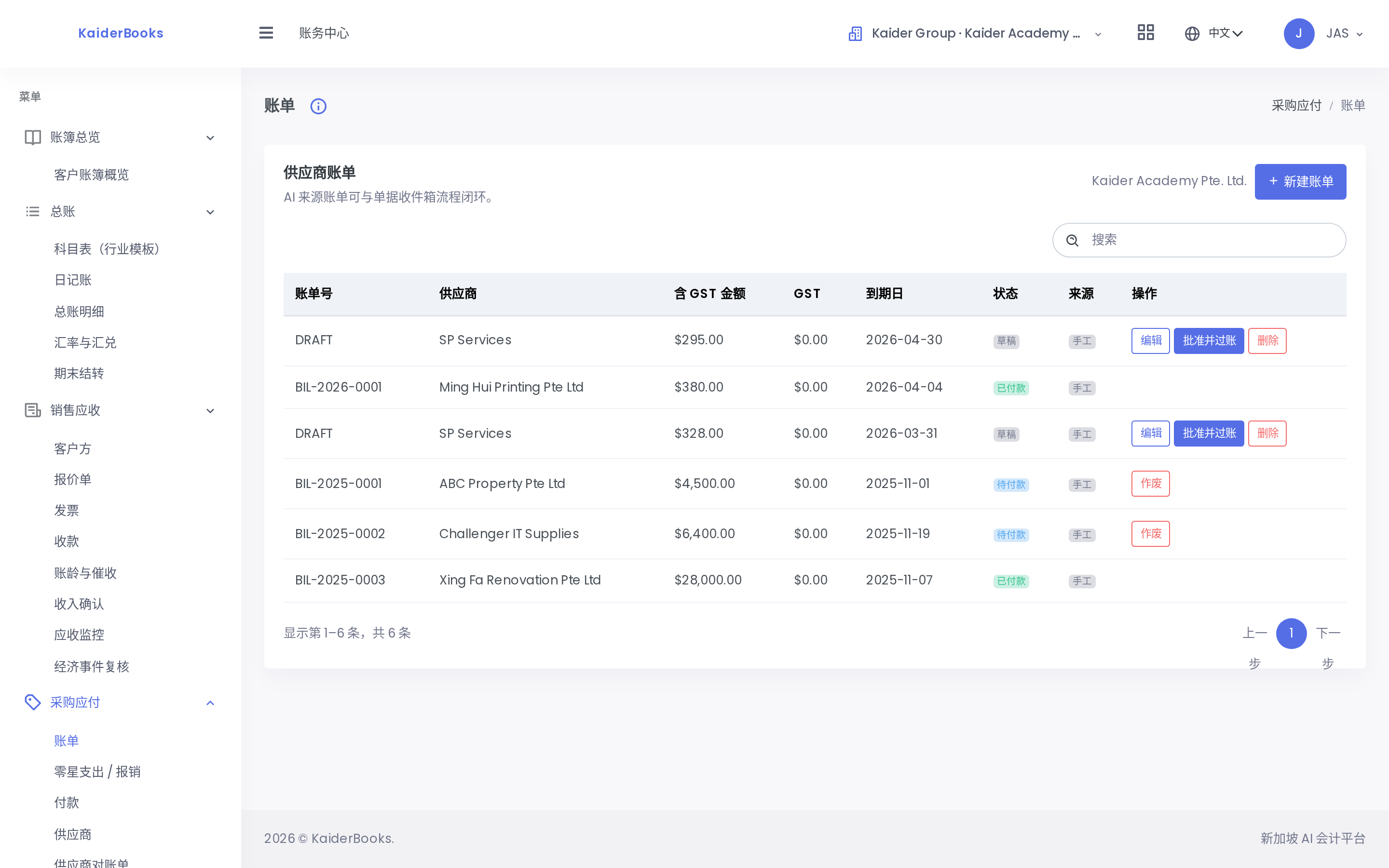Click the list icon for 总账

[33, 211]
